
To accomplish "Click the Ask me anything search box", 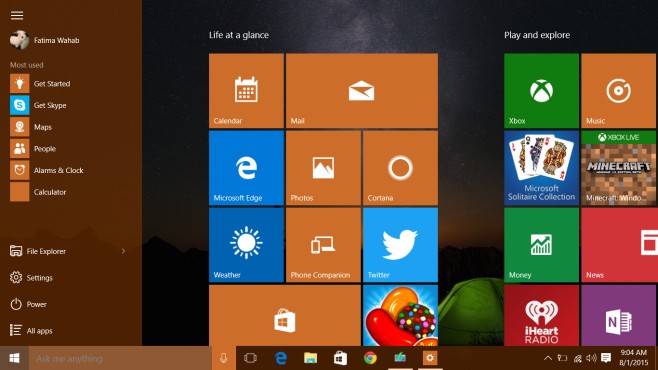I will pyautogui.click(x=120, y=358).
